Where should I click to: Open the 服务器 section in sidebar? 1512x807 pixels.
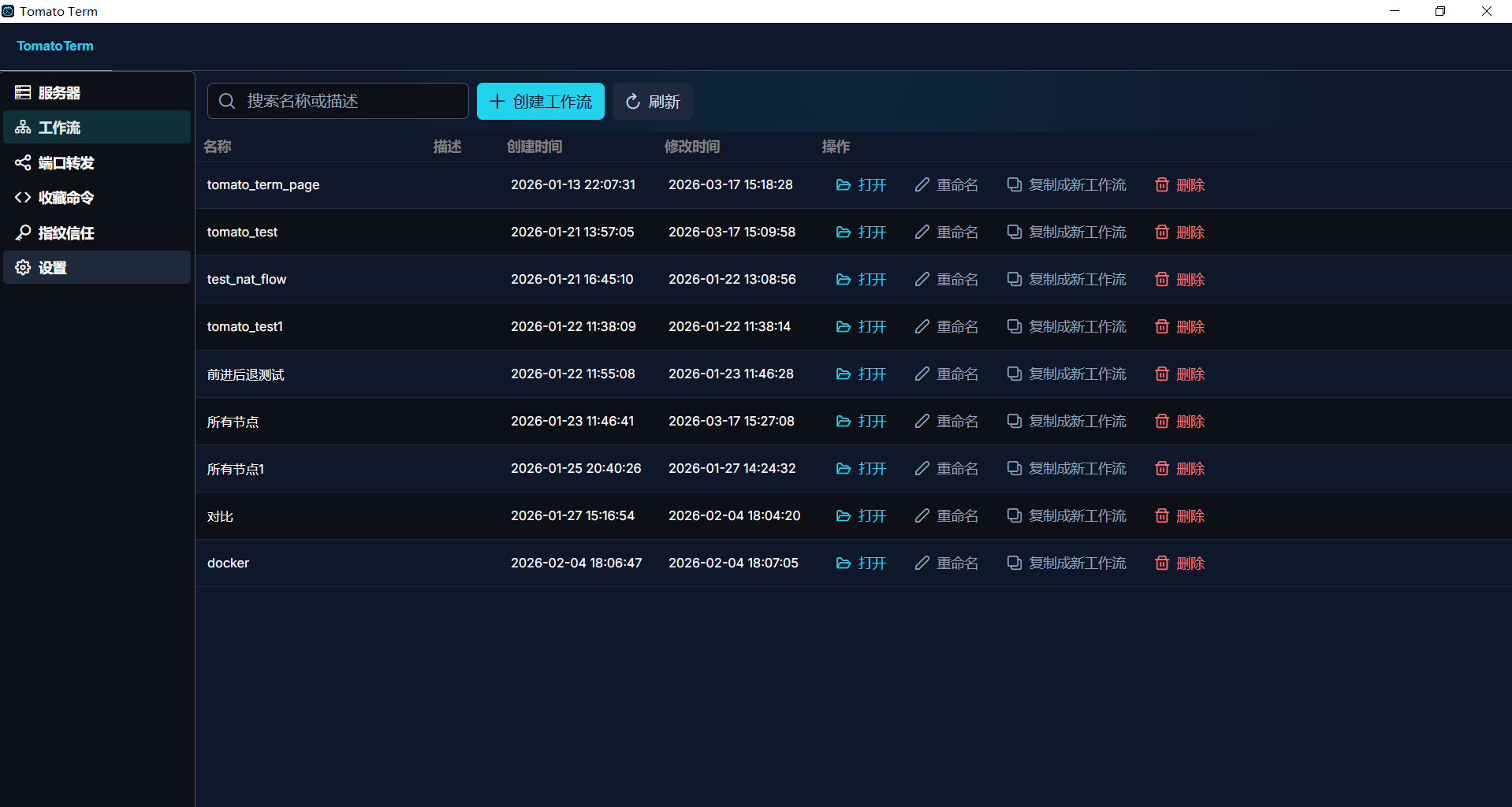pos(59,93)
